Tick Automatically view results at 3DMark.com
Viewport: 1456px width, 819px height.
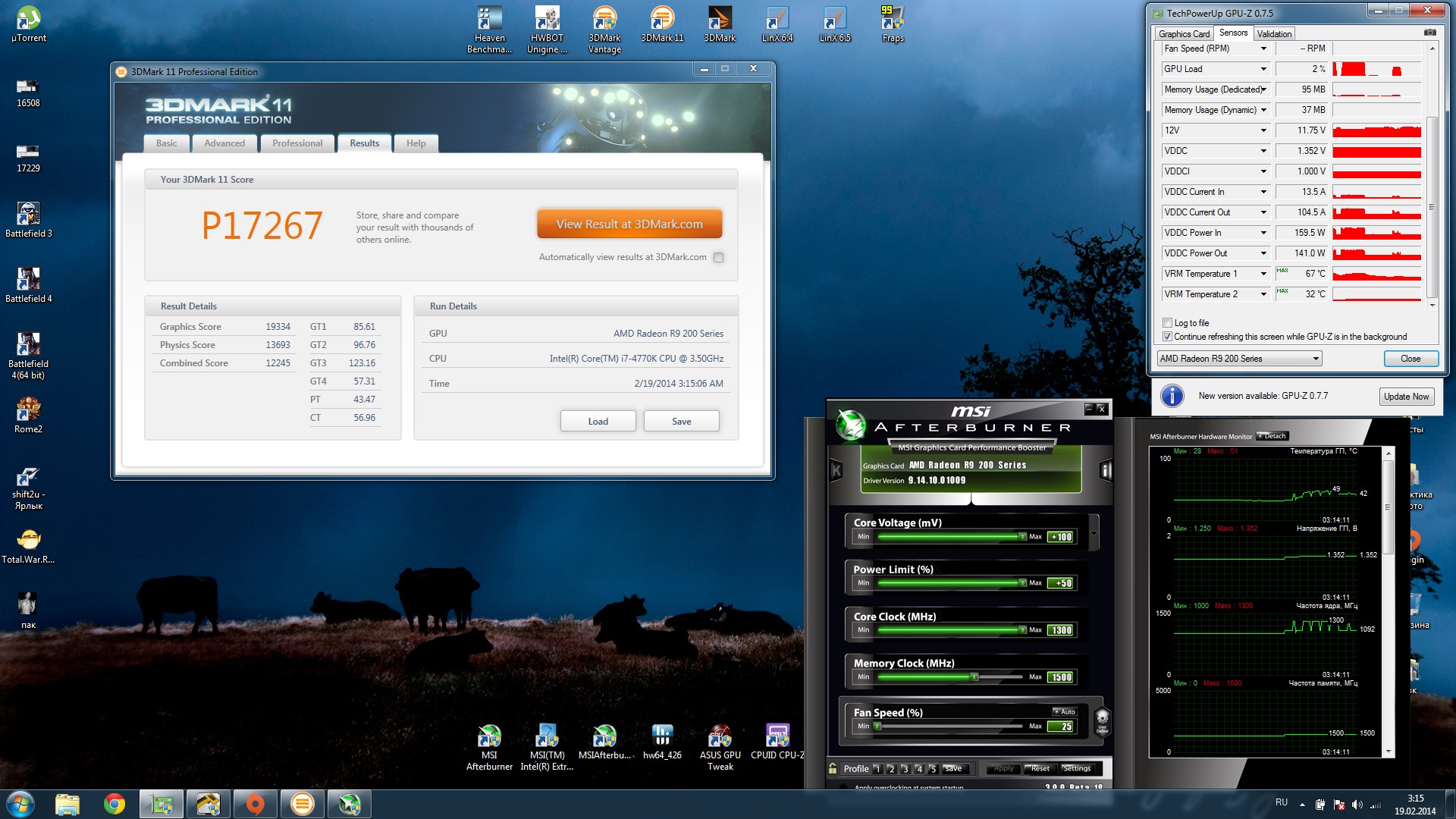click(718, 258)
